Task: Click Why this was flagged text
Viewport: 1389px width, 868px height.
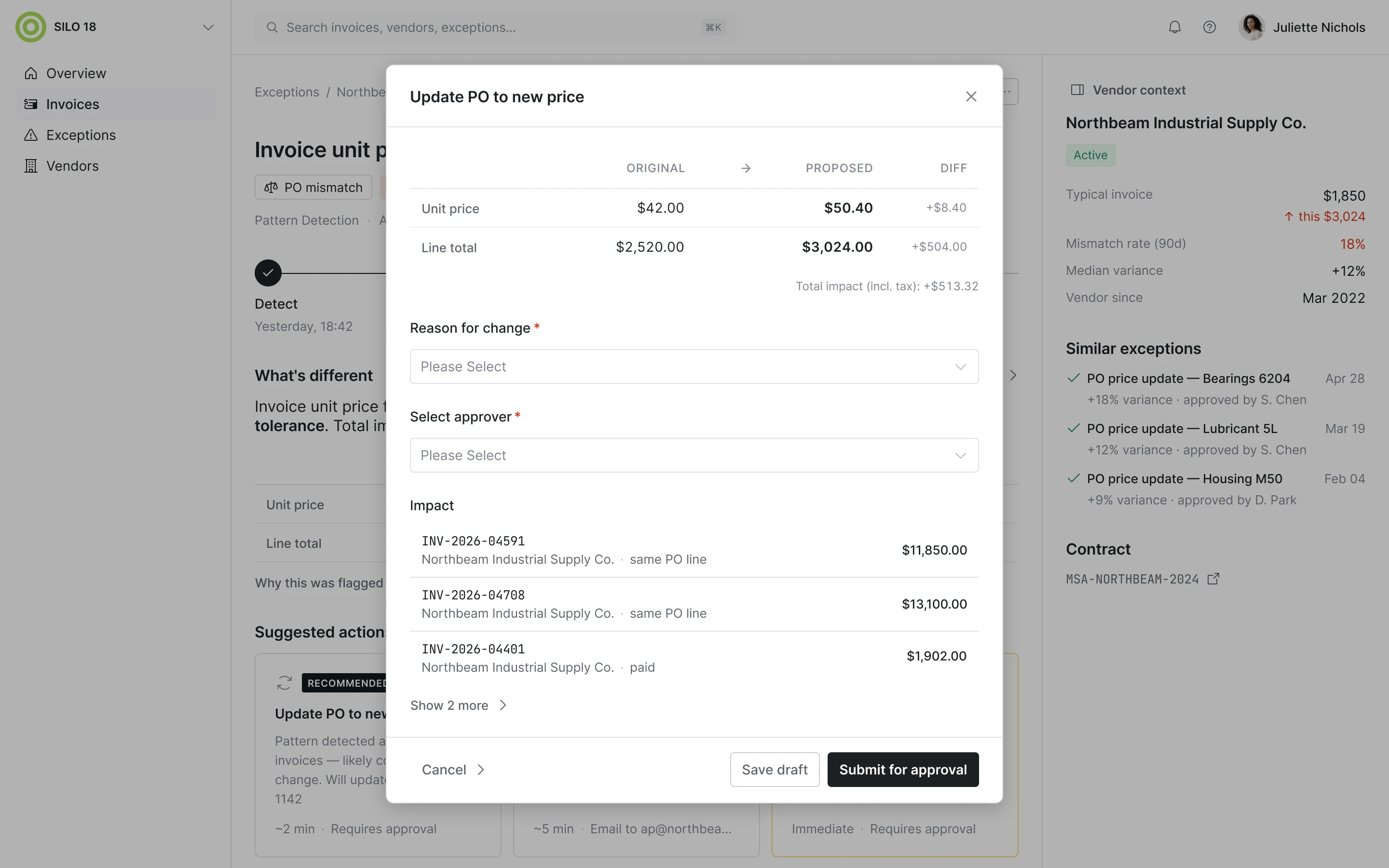Action: (x=319, y=583)
